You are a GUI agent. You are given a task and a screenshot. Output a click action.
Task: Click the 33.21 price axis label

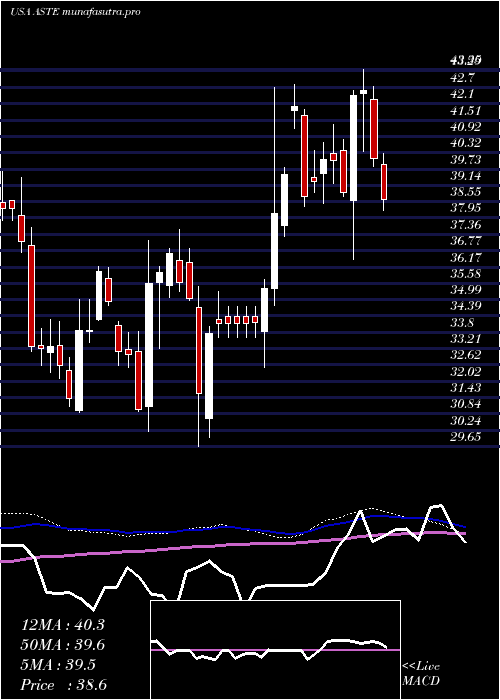464,339
